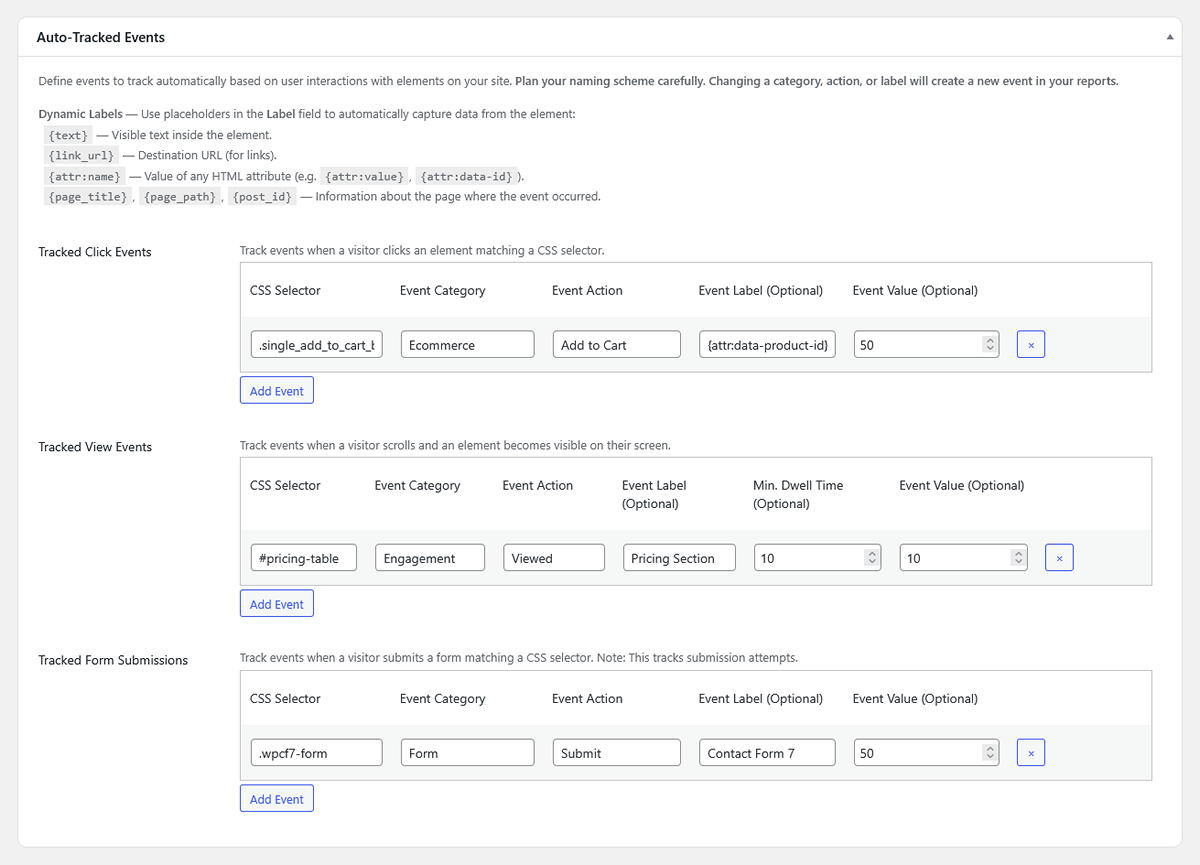The height and width of the screenshot is (865, 1200).
Task: Add a new tracked click event
Action: (x=276, y=390)
